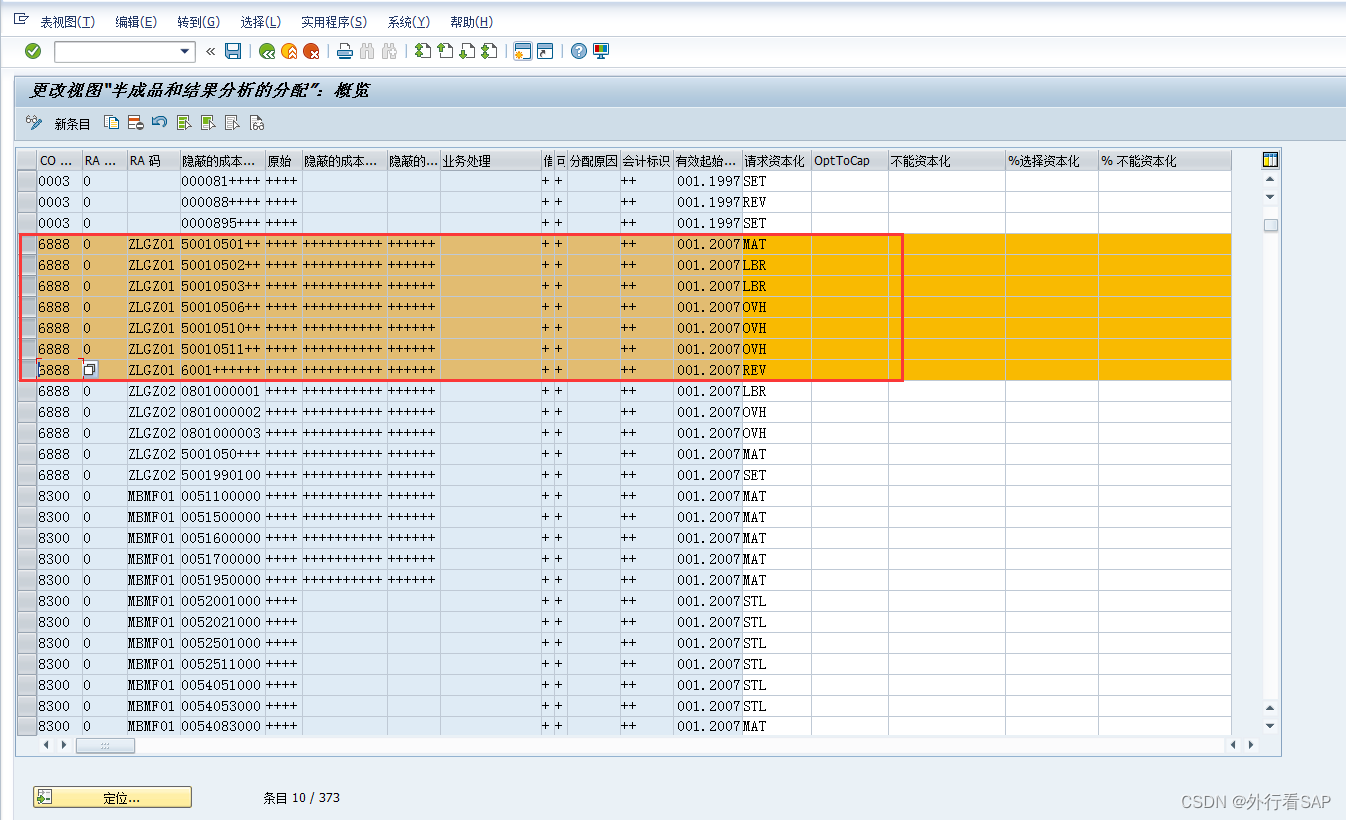
Task: Go to next page icon
Action: coord(467,51)
